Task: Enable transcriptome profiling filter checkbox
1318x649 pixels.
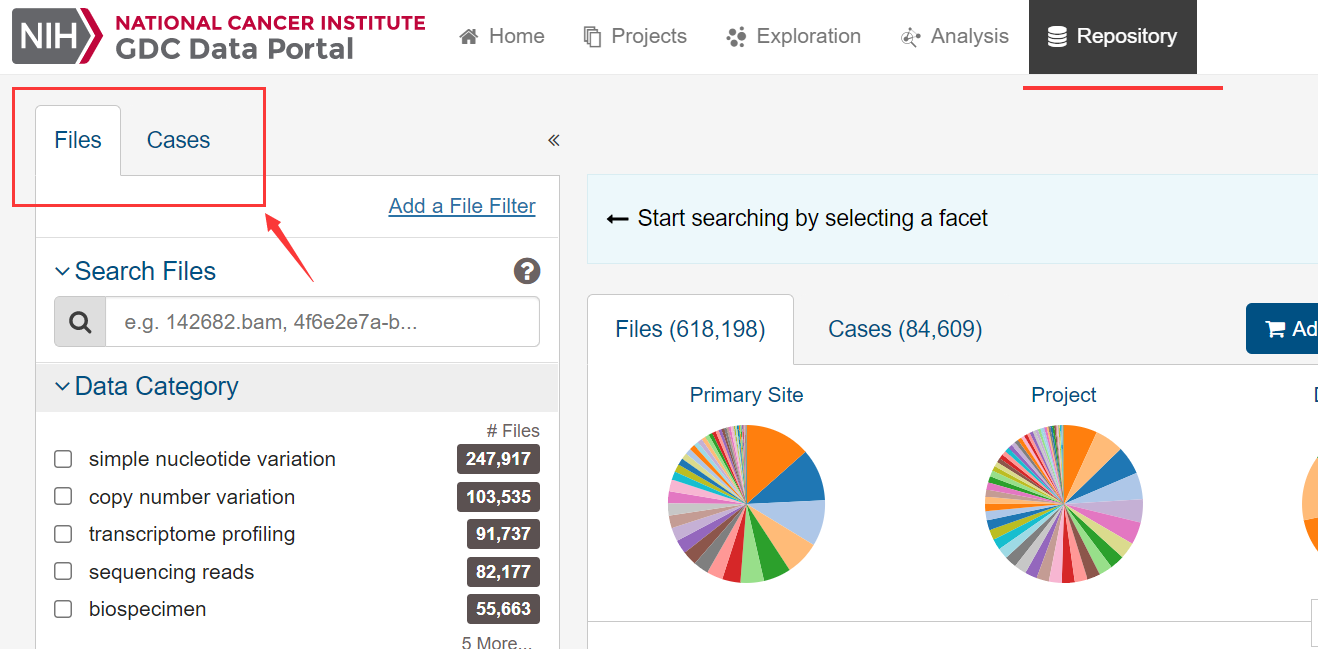Action: click(x=63, y=534)
